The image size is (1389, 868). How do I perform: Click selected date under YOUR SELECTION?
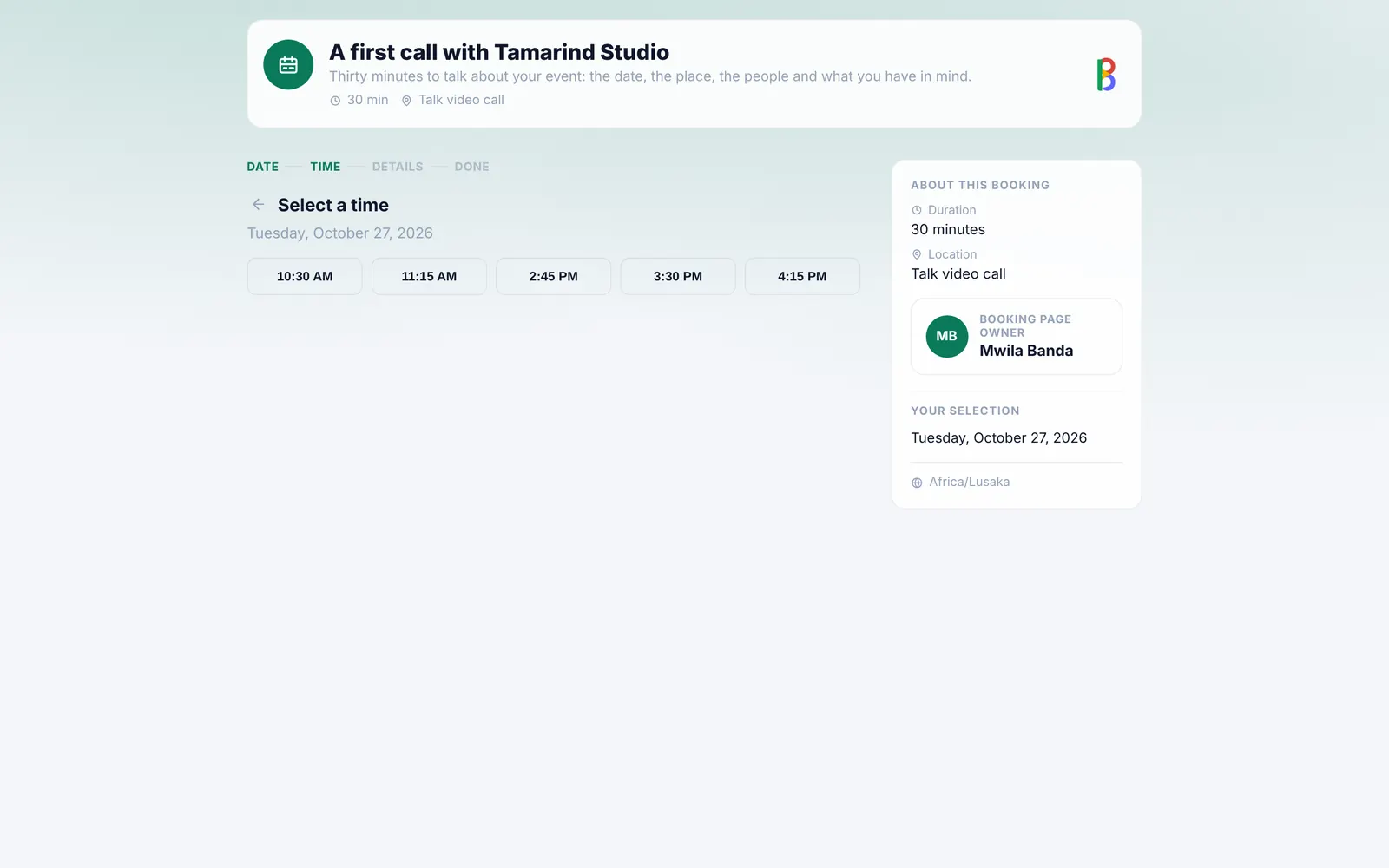[998, 437]
